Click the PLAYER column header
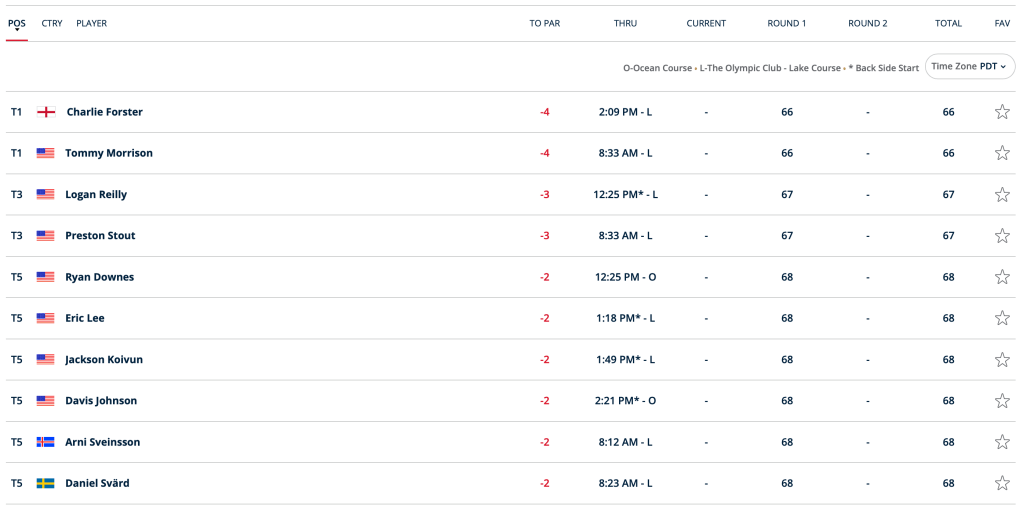Image resolution: width=1023 pixels, height=507 pixels. tap(91, 23)
